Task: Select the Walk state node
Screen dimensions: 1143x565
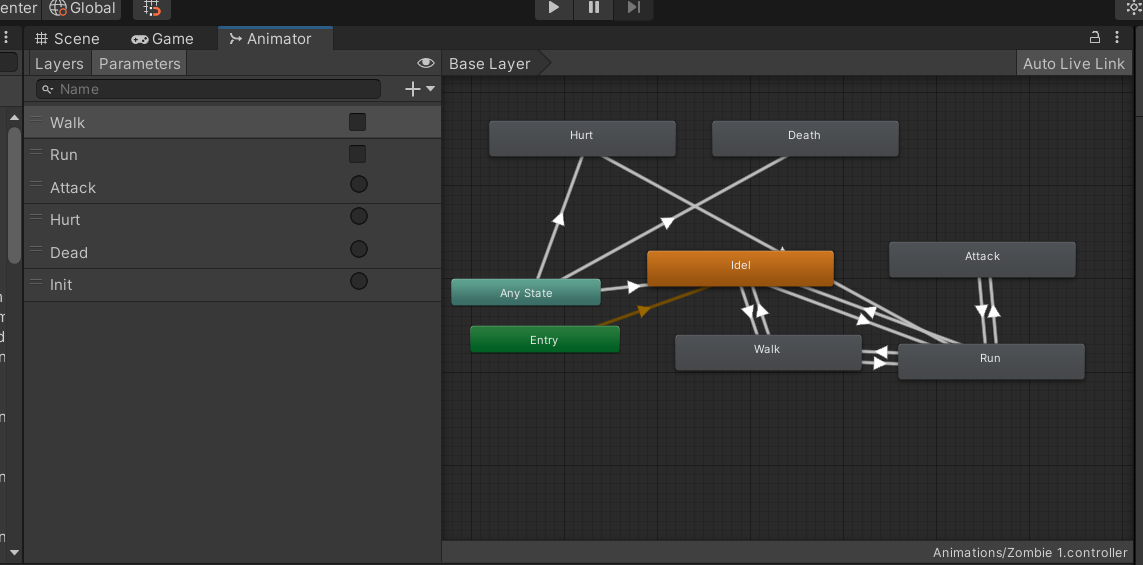Action: [768, 352]
